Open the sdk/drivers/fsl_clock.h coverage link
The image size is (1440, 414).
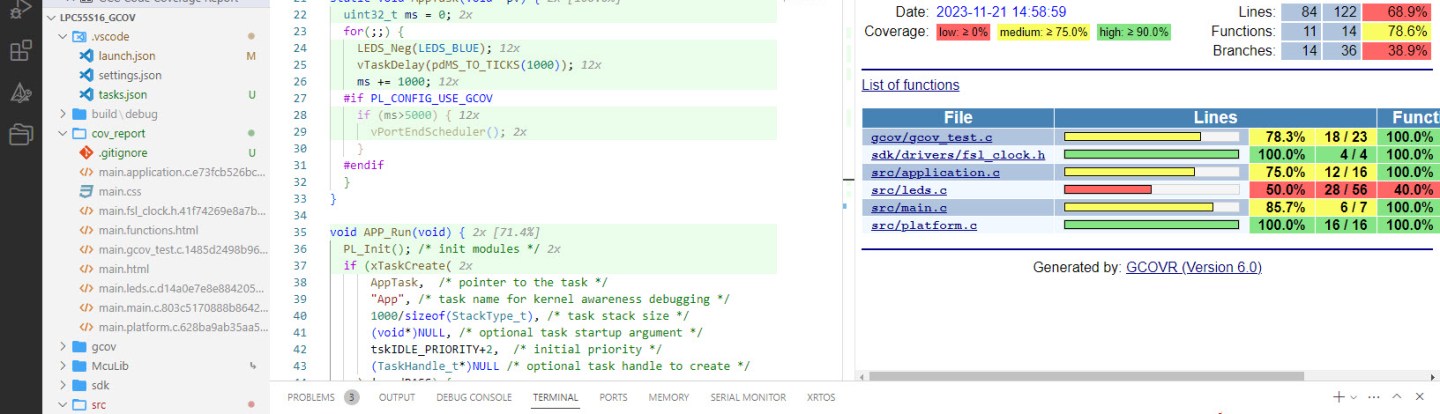pyautogui.click(x=958, y=154)
